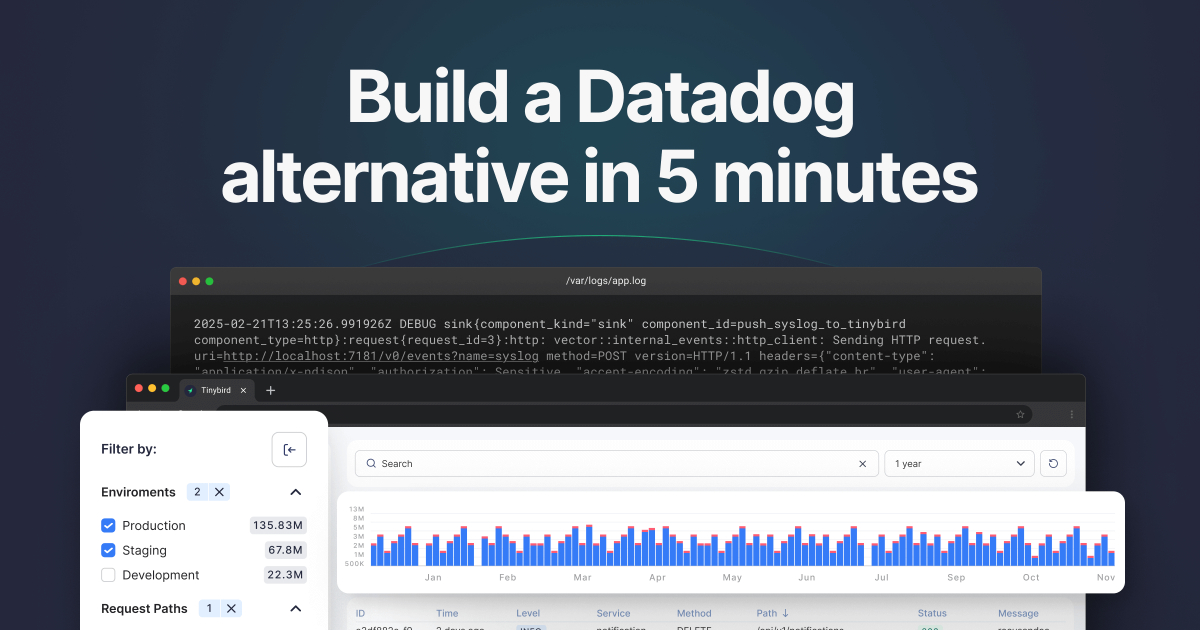Clear the Environments filter using its X badge
The width and height of the screenshot is (1200, 630).
coord(219,492)
